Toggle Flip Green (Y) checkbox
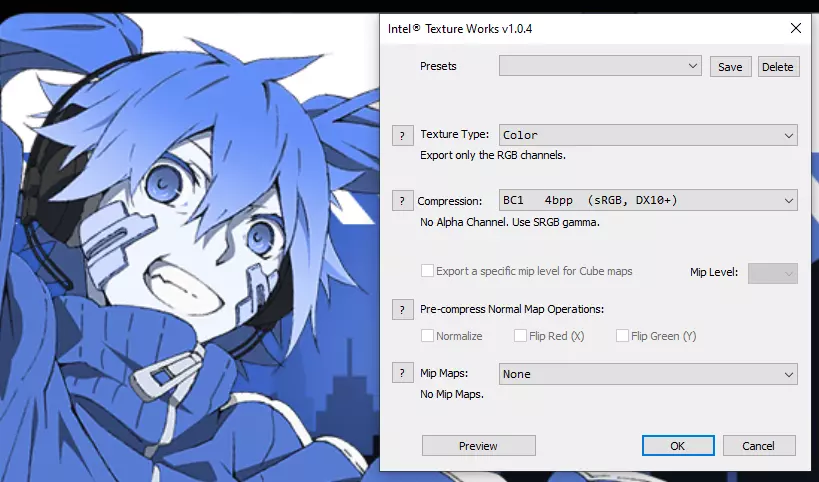 622,336
